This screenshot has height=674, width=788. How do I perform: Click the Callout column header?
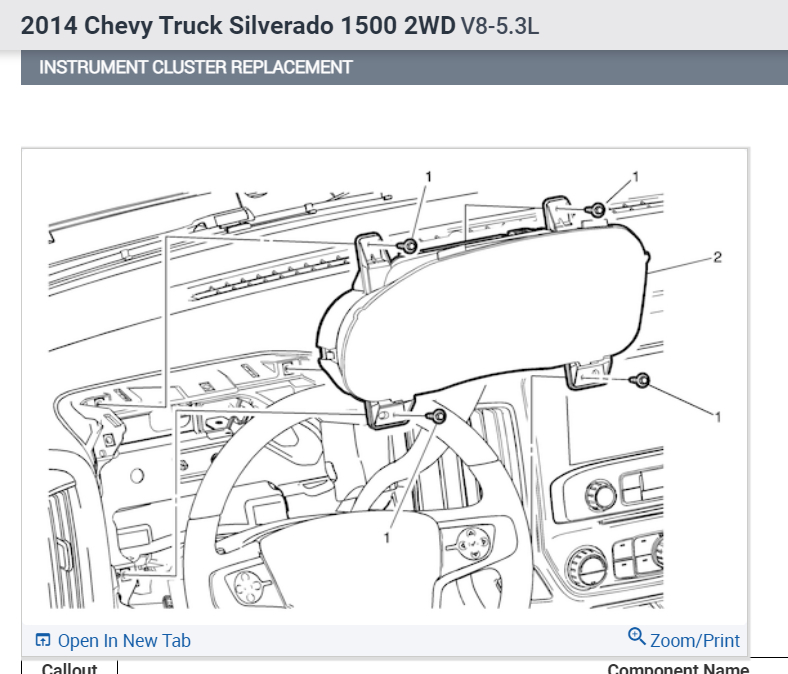(x=70, y=668)
